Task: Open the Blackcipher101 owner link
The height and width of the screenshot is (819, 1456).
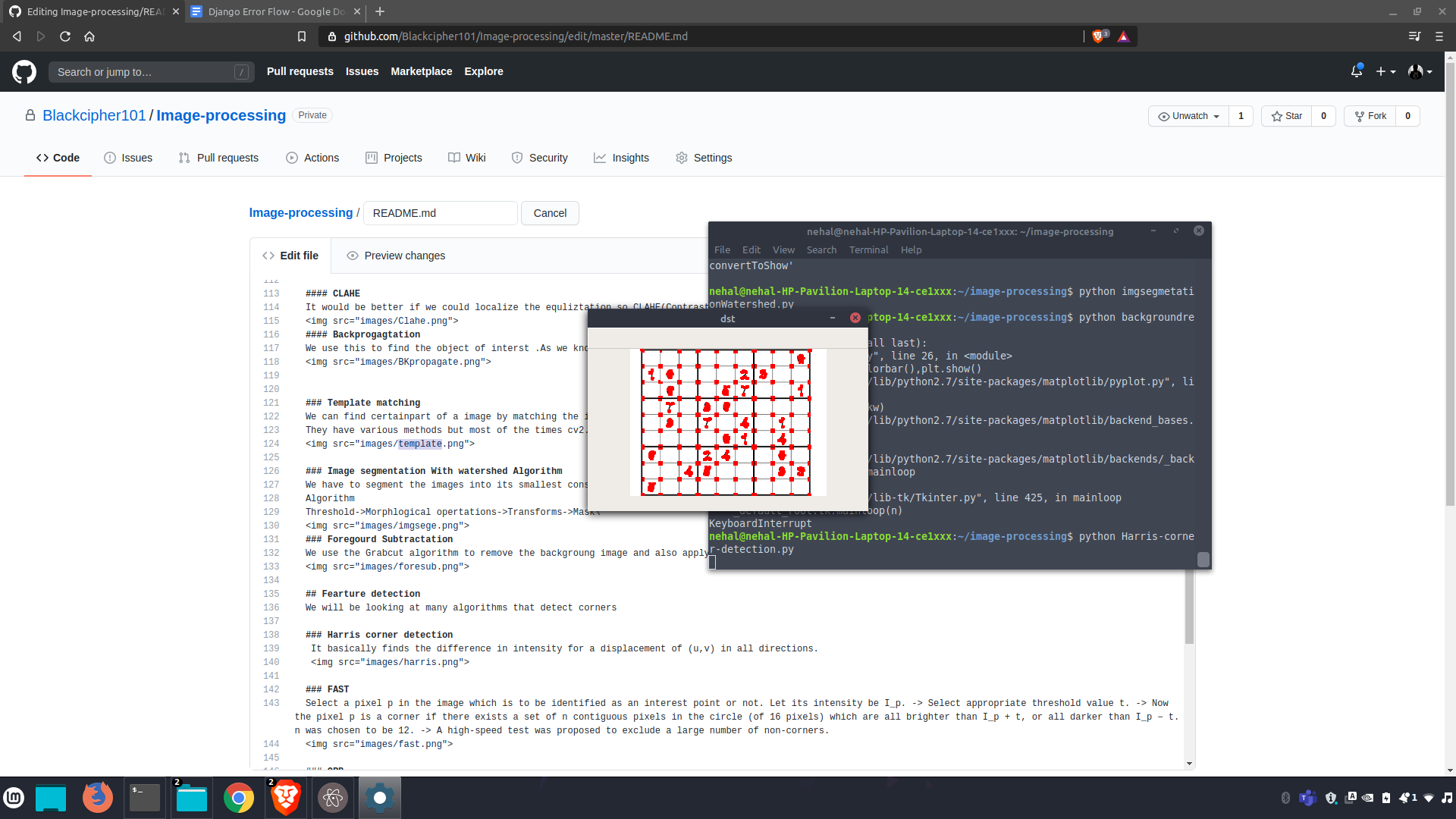Action: [94, 115]
